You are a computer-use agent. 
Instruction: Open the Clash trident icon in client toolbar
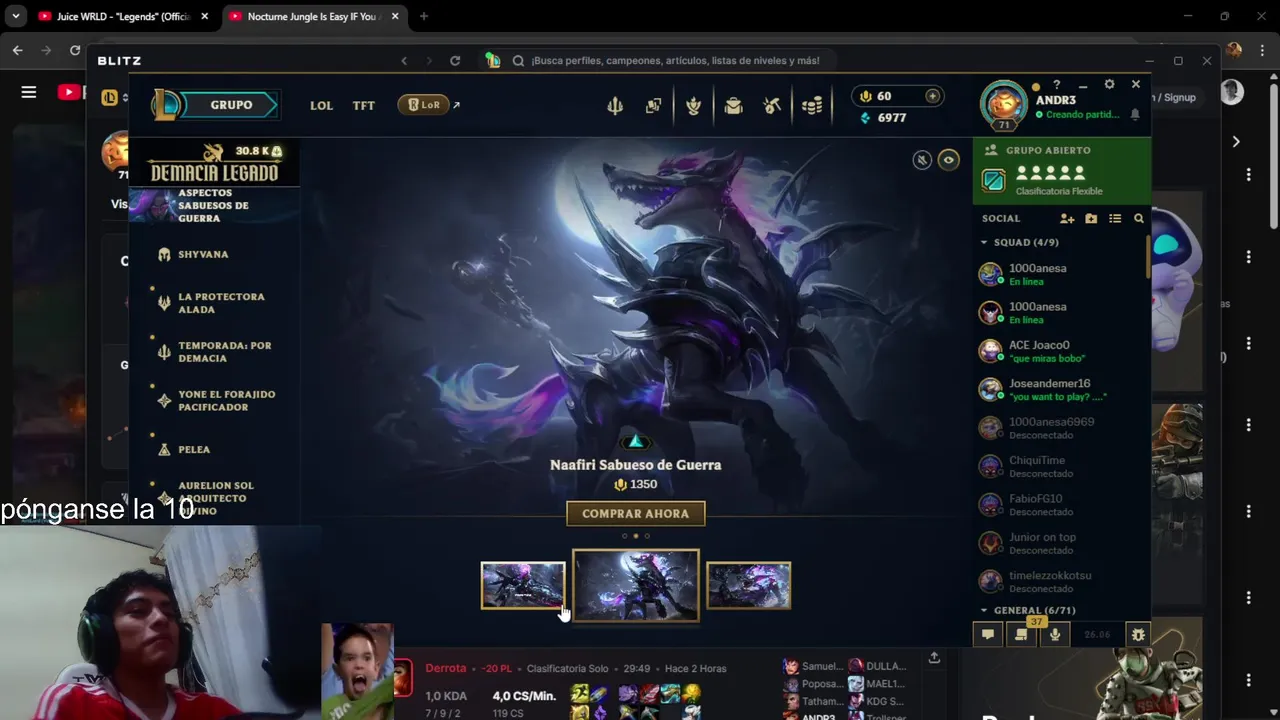pos(615,105)
